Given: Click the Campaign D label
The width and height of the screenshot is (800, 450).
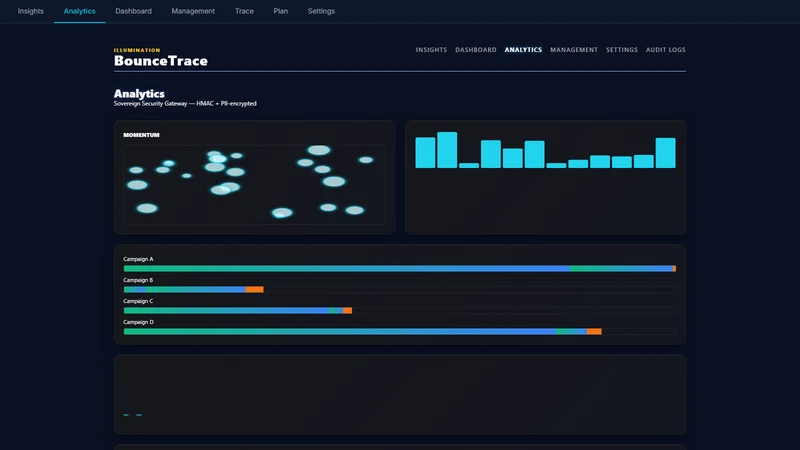Looking at the screenshot, I should click(x=138, y=322).
